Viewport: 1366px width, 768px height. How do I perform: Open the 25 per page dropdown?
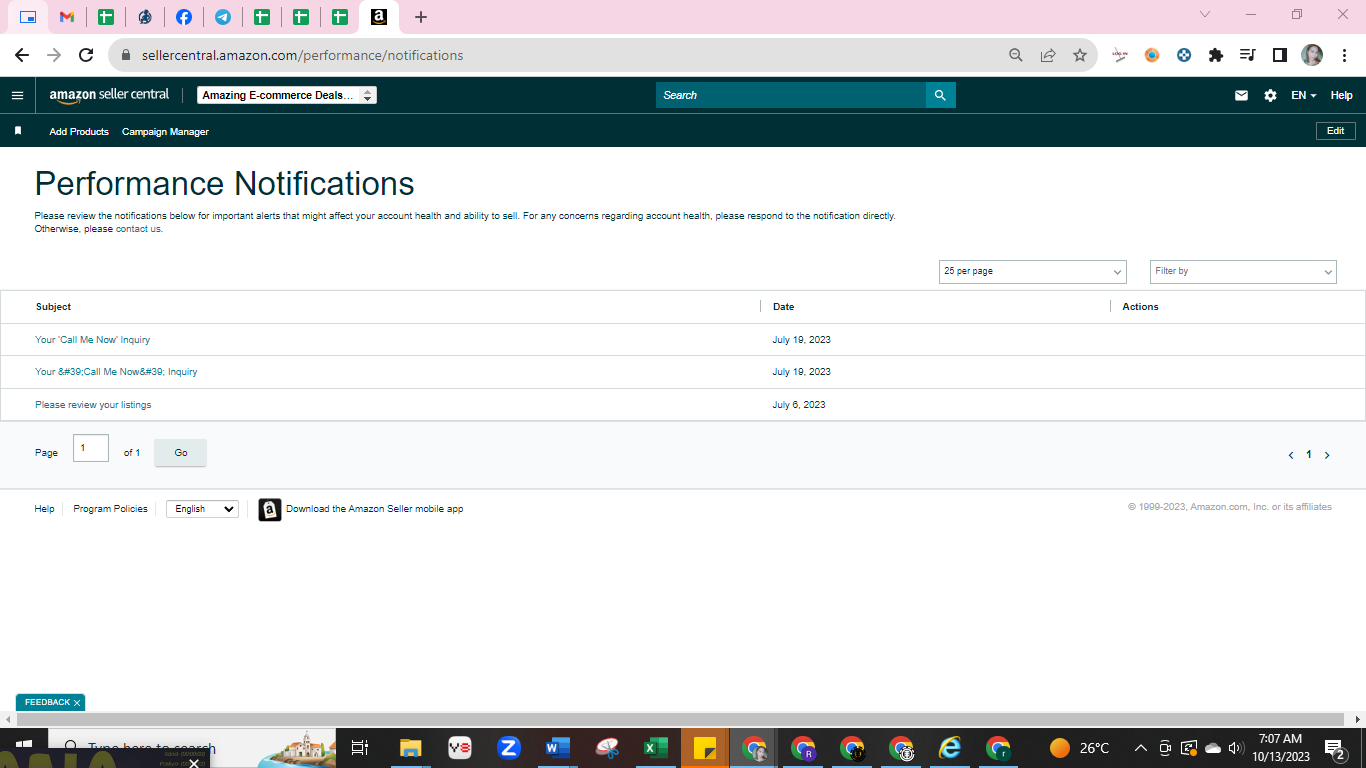[1032, 271]
